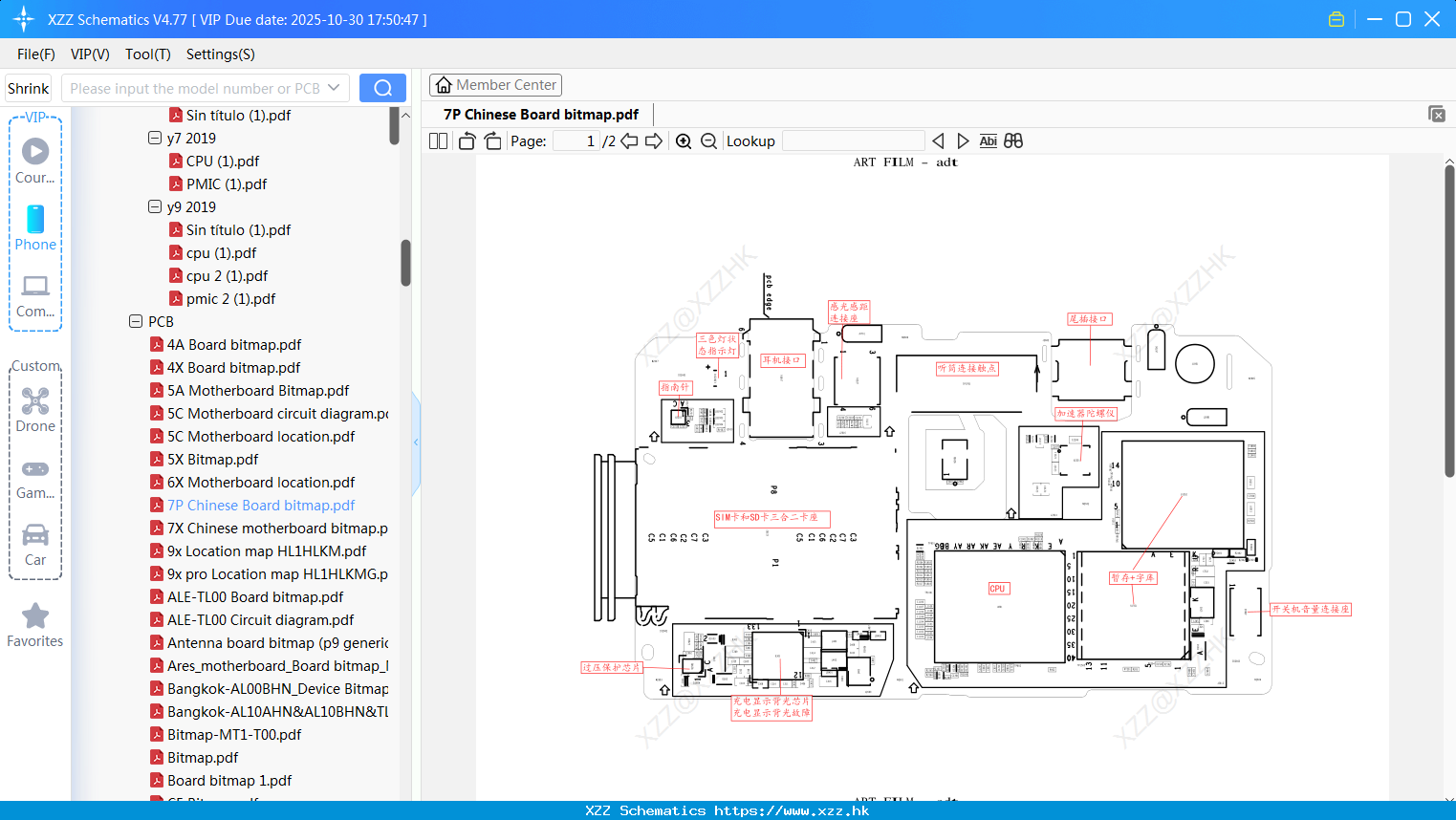Go to the next page arrow
Image resolution: width=1456 pixels, height=820 pixels.
point(654,141)
